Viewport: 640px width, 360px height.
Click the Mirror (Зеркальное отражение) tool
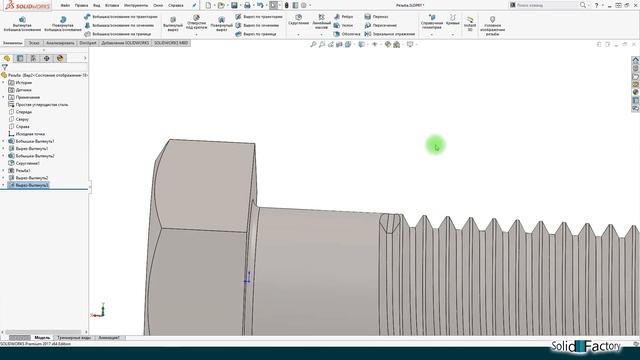390,34
